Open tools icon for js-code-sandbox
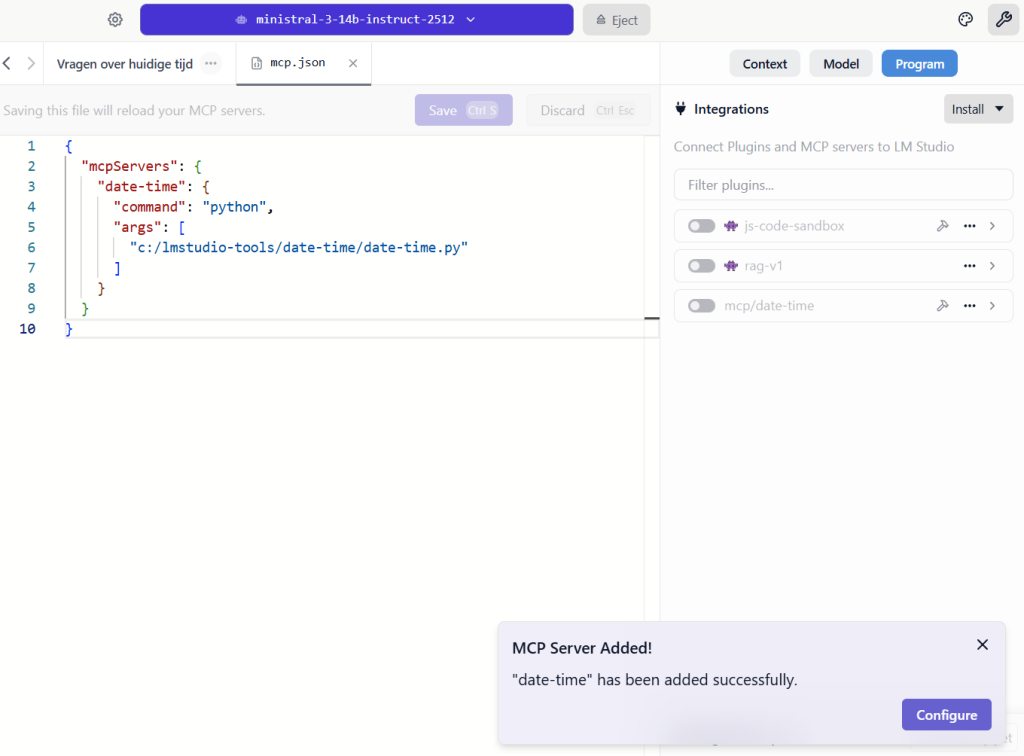 click(942, 226)
